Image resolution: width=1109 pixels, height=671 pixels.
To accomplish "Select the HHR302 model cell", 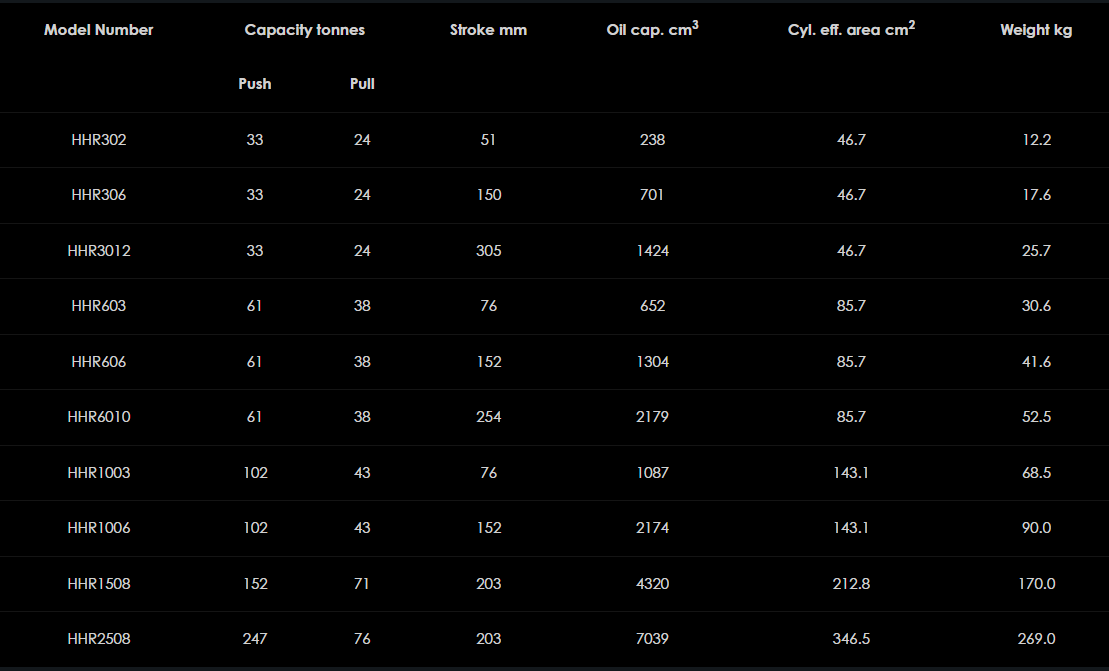I will [x=99, y=140].
